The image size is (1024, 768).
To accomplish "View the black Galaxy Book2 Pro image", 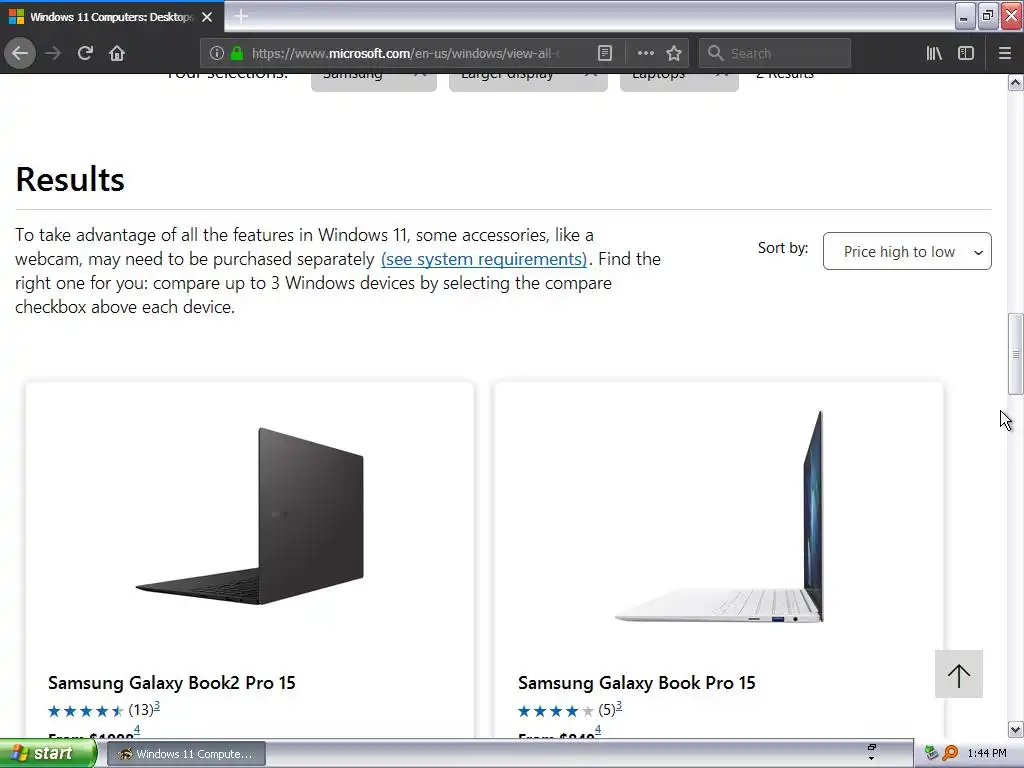I will point(249,516).
